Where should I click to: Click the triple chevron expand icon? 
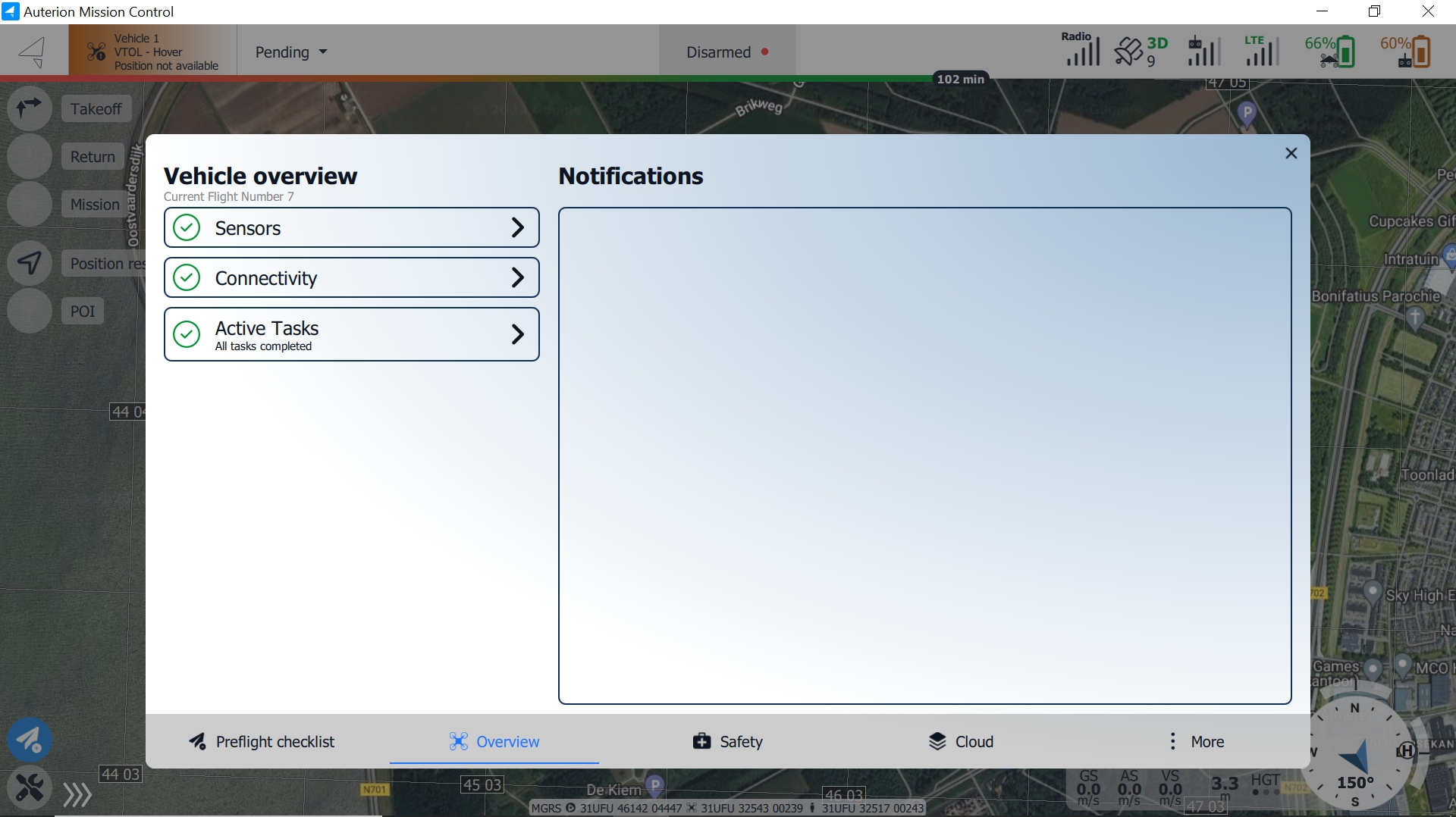point(77,794)
